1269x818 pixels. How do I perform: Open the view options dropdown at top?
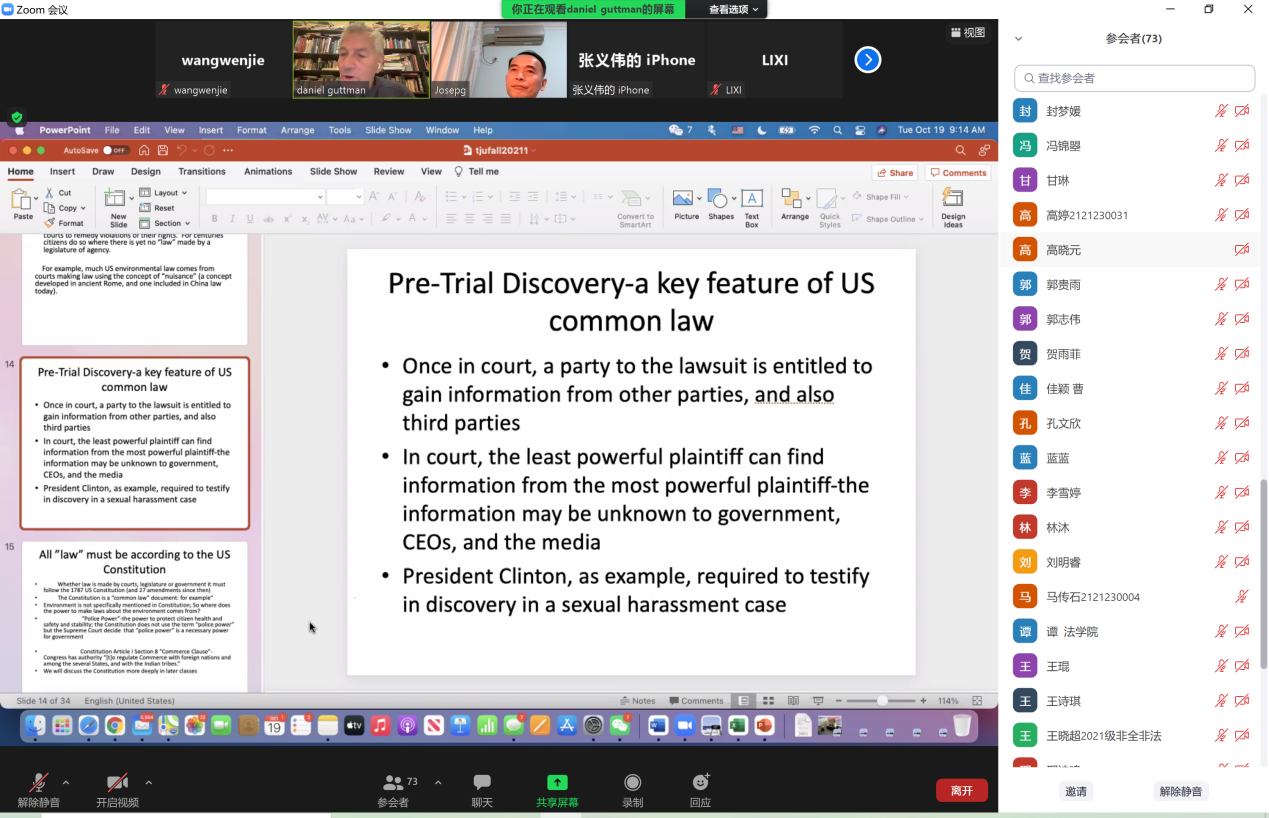[x=733, y=9]
